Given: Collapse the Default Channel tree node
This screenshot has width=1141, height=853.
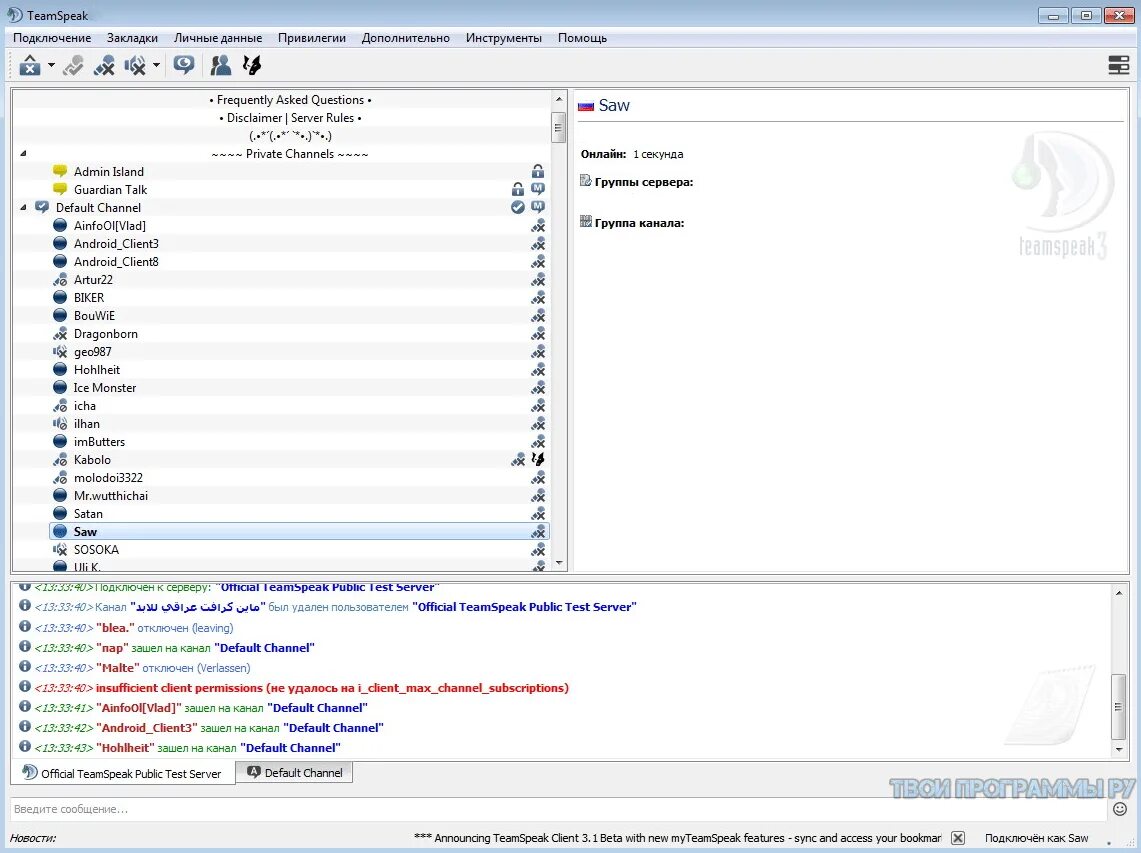Looking at the screenshot, I should point(23,207).
